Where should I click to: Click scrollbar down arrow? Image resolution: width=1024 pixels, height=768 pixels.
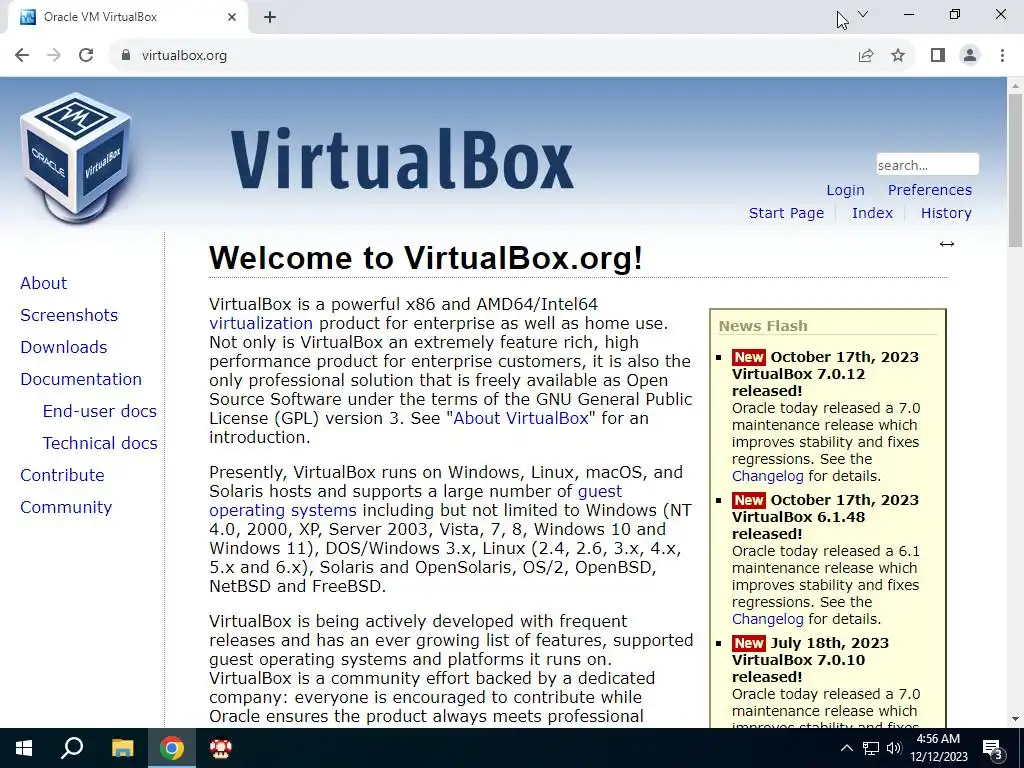click(x=1015, y=720)
